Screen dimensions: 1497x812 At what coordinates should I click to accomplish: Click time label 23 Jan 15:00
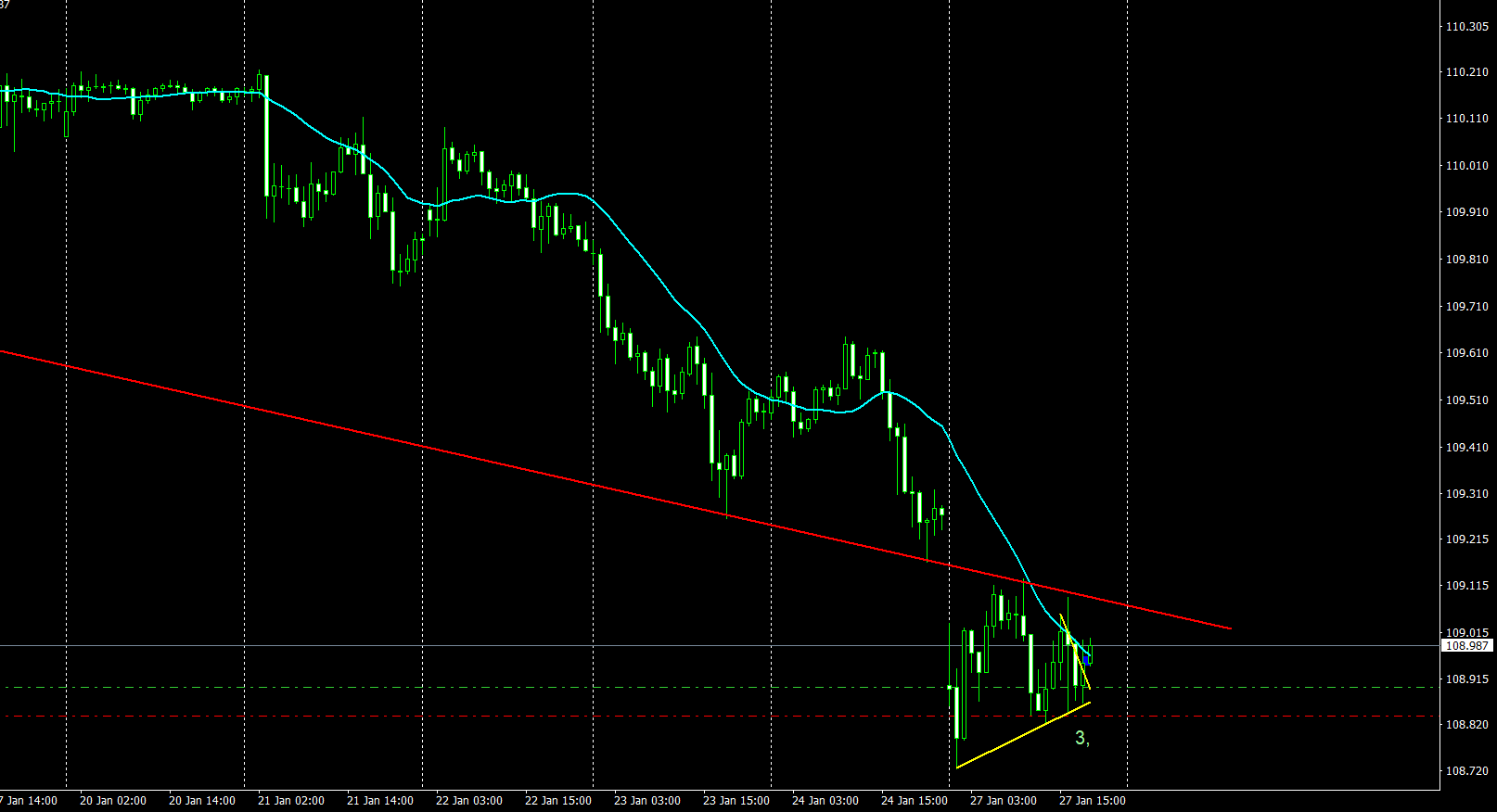[736, 801]
